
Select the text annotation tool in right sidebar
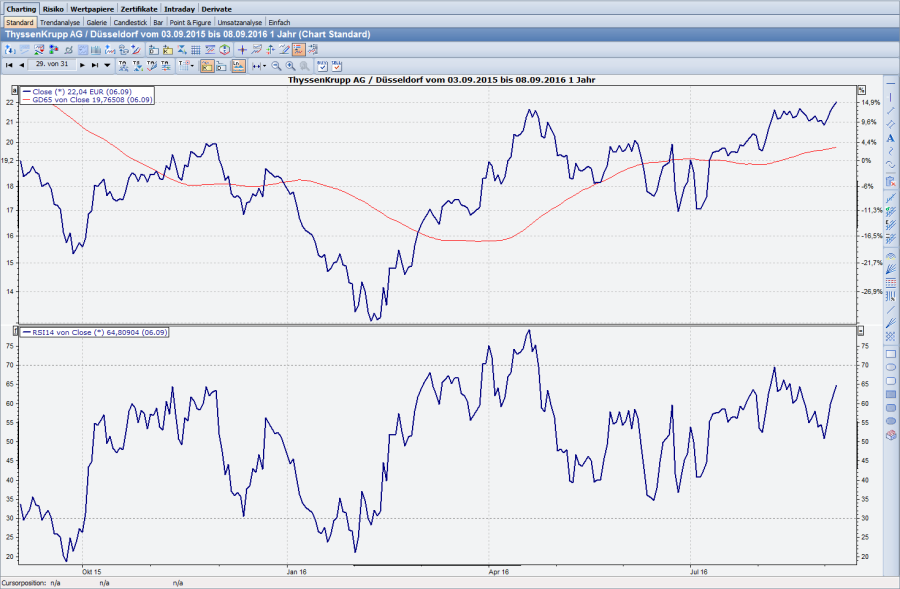[890, 138]
